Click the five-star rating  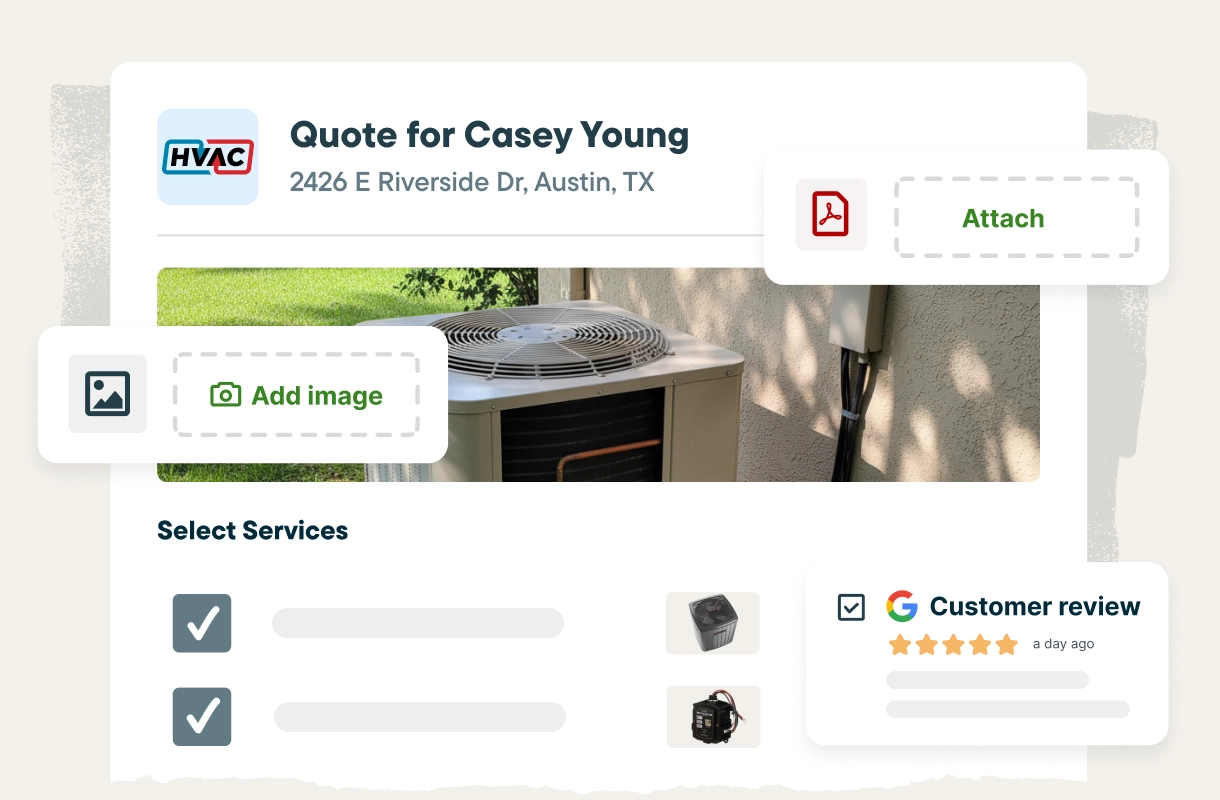coord(953,644)
